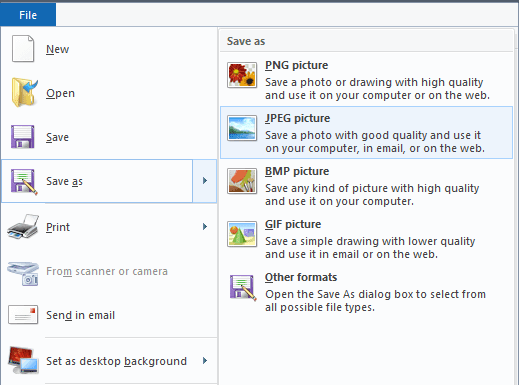Expand the Print submenu arrow
Viewport: 519px width, 385px height.
pos(205,227)
